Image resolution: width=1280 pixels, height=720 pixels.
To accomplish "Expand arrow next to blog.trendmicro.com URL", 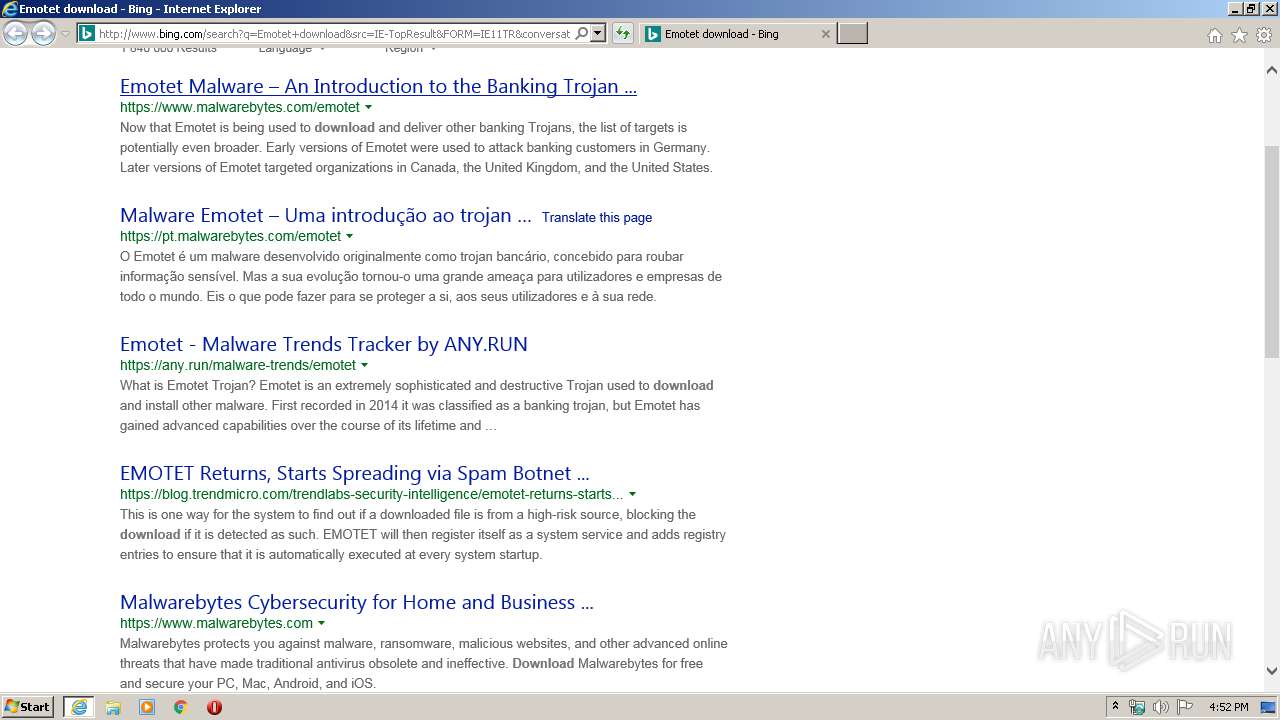I will pos(632,494).
